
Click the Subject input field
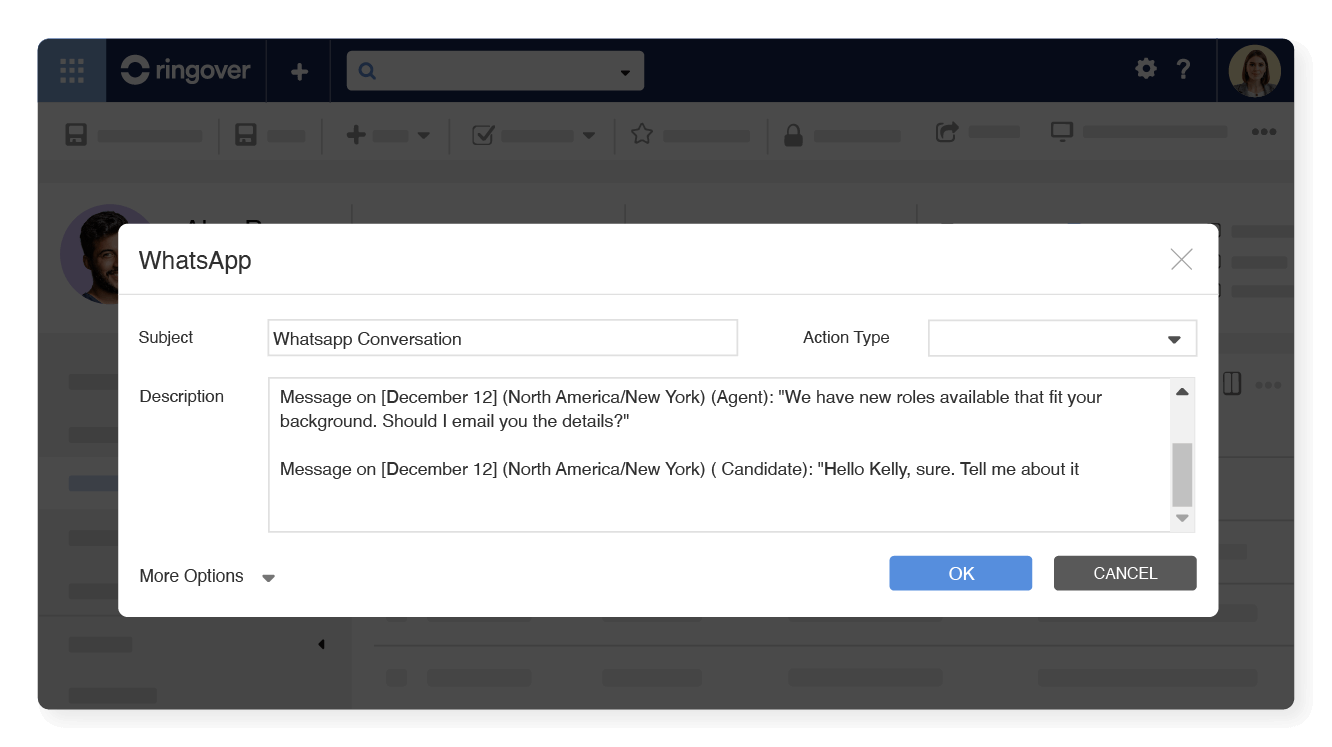[502, 339]
